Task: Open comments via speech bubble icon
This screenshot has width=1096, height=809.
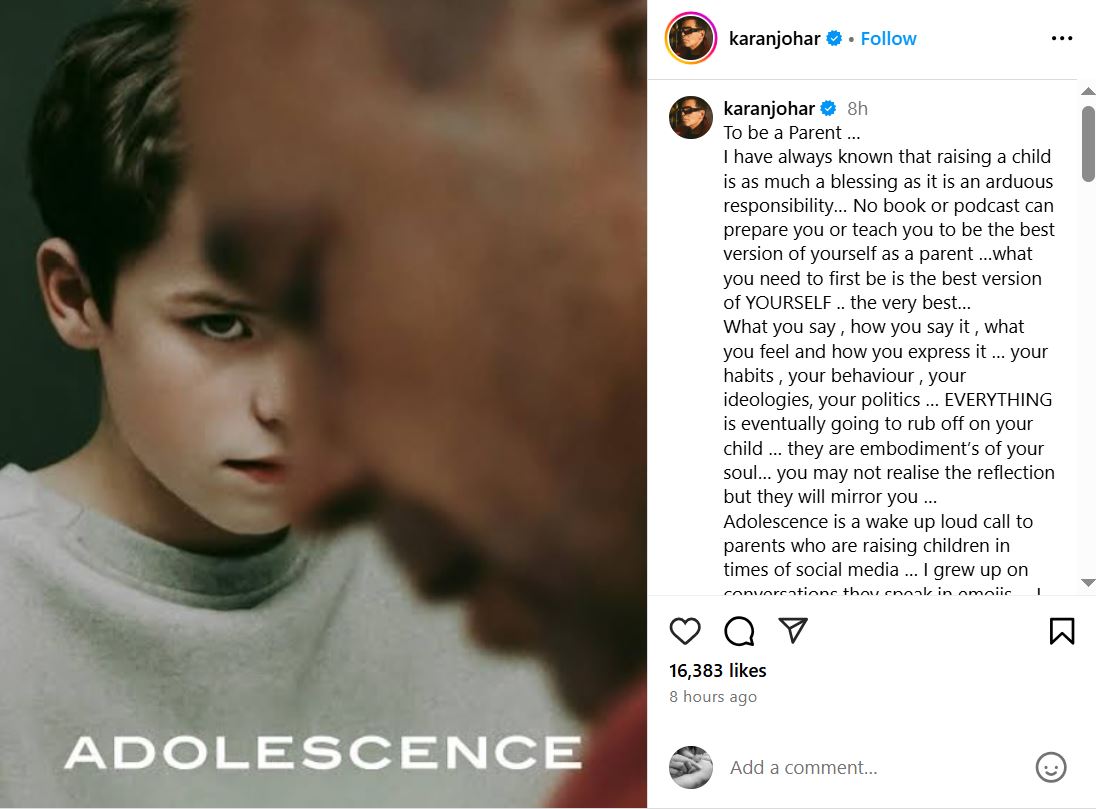Action: pos(739,631)
